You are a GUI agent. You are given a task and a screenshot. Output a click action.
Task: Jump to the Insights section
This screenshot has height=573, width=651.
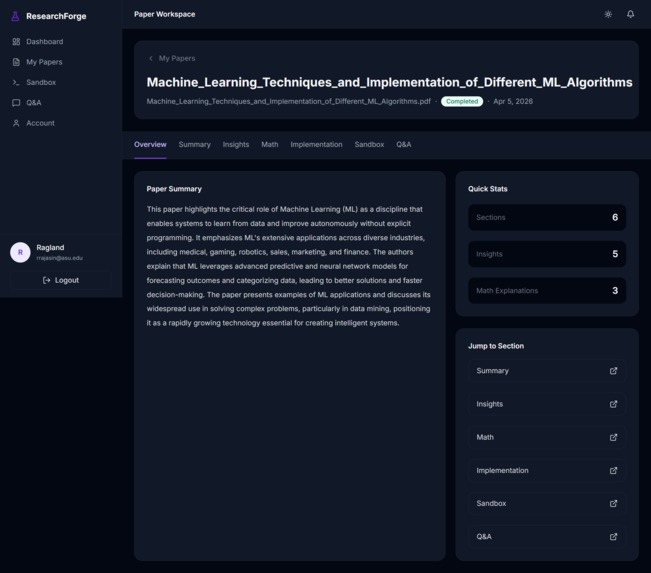pos(547,404)
